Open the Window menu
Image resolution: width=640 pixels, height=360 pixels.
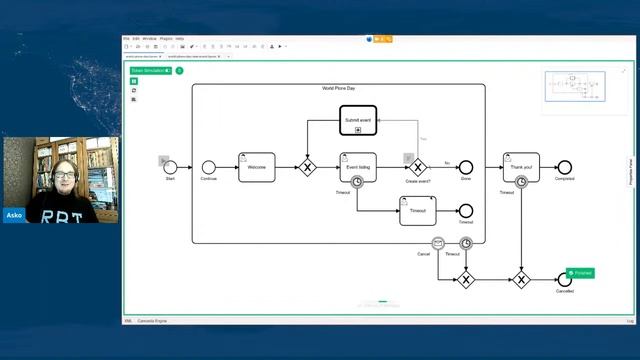(x=150, y=39)
